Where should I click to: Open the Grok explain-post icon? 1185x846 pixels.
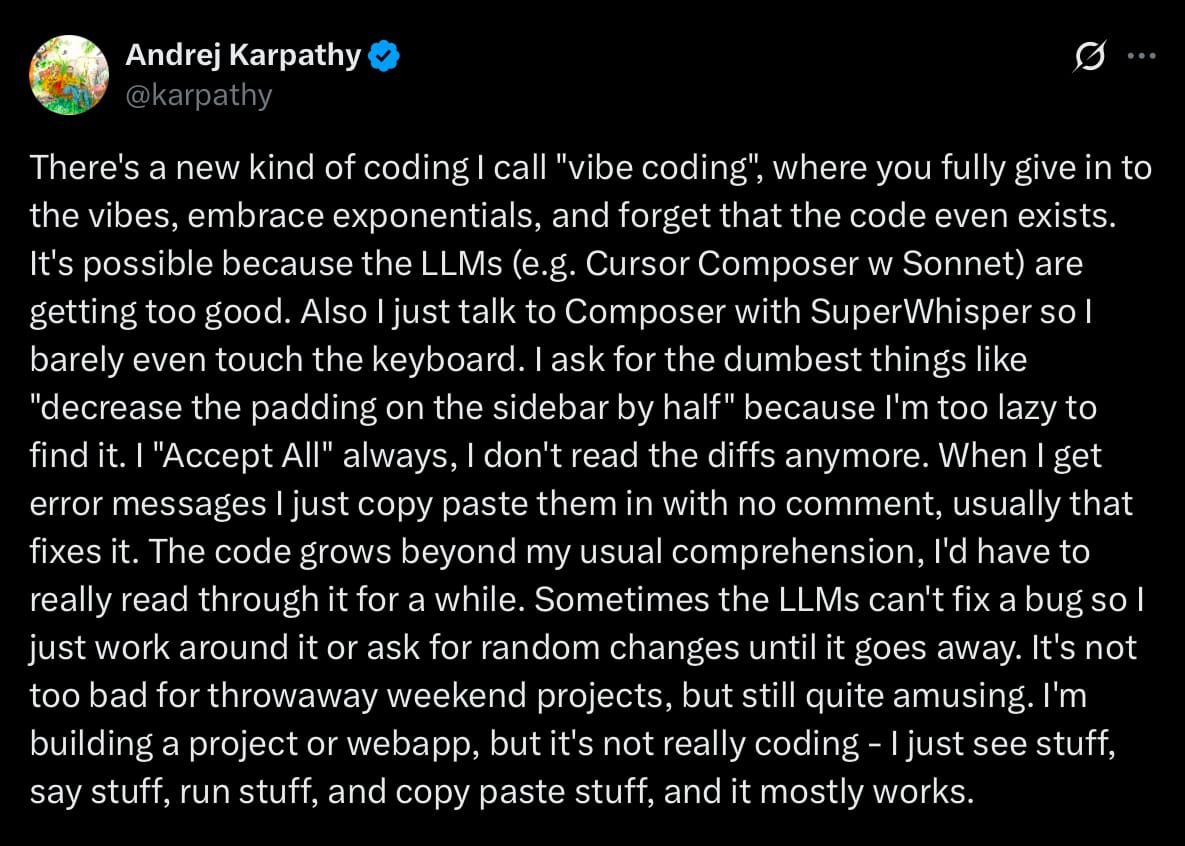1088,57
